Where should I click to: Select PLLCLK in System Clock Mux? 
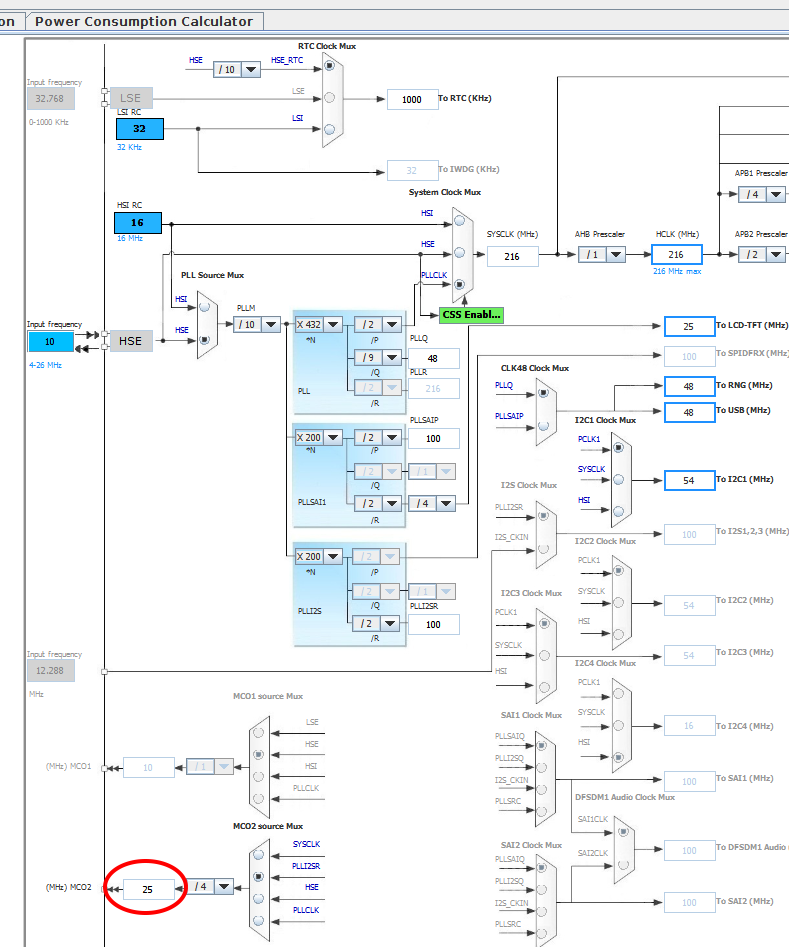(460, 284)
